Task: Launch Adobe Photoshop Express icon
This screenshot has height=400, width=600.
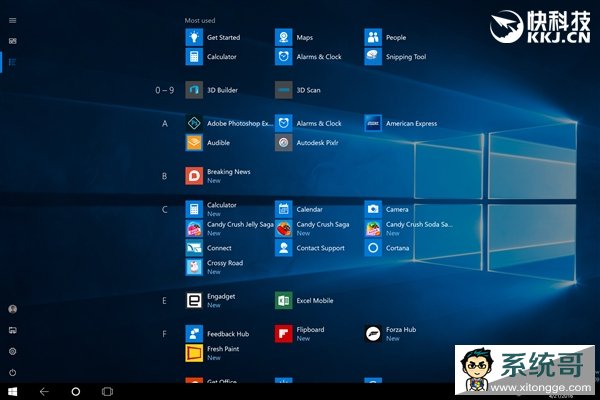Action: point(194,123)
